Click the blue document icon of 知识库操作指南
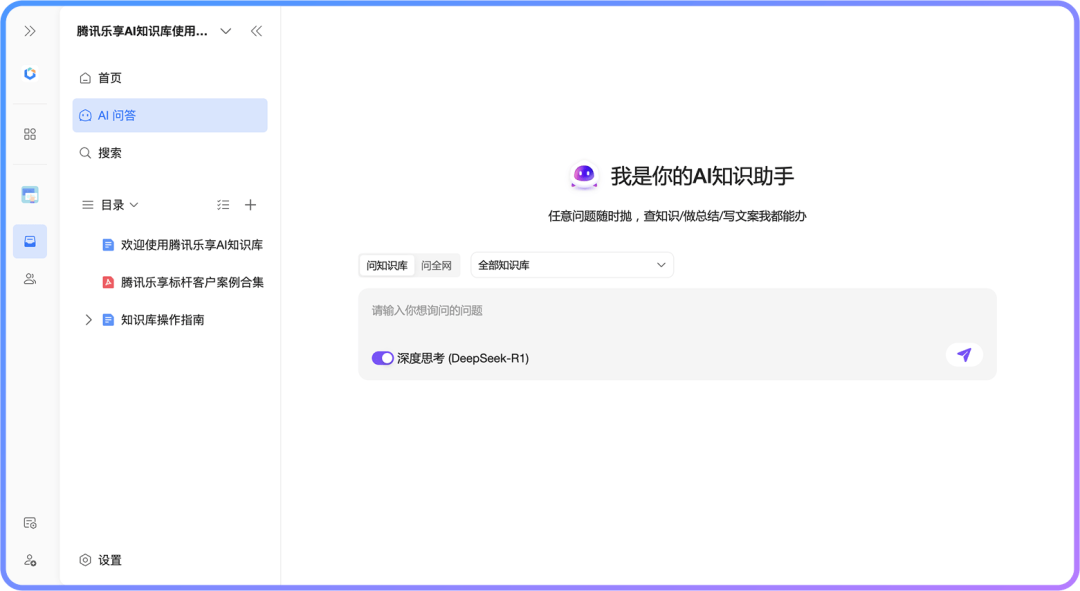 pos(108,320)
